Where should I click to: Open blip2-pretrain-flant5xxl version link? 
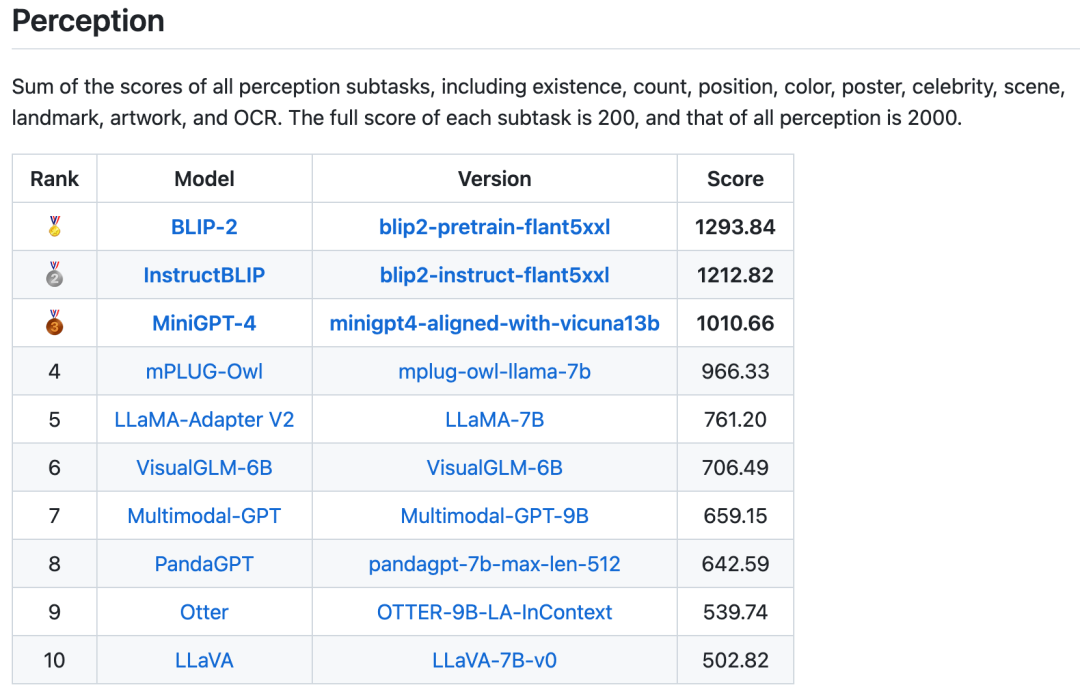494,227
